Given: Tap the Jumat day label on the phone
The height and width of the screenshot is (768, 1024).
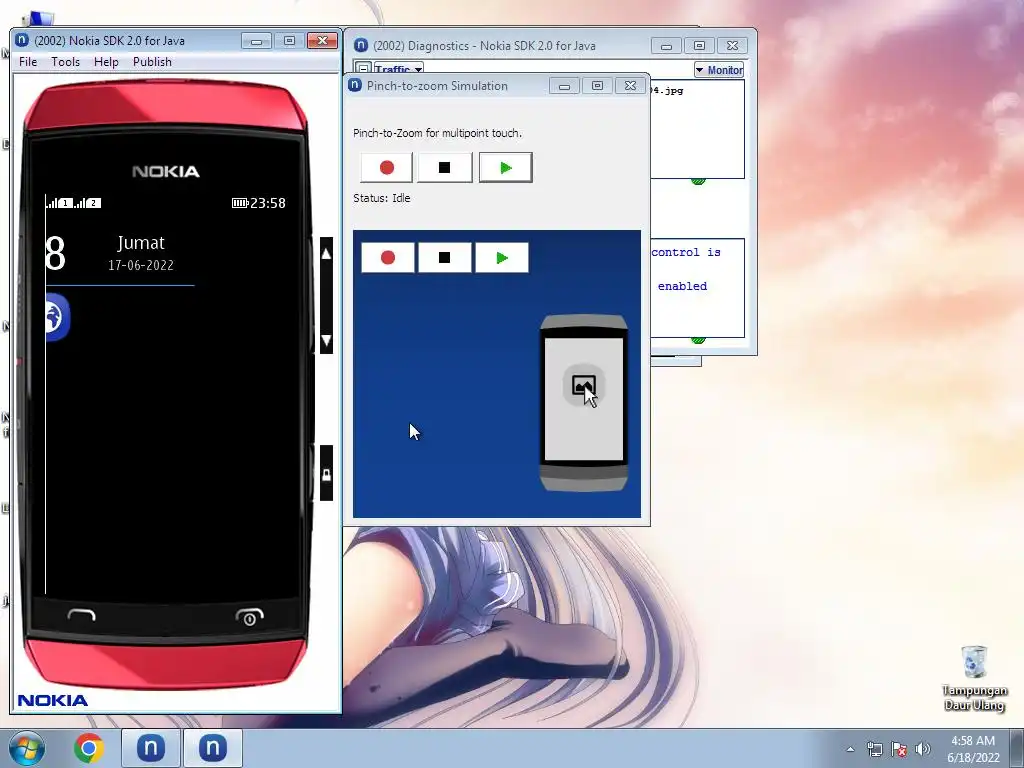Looking at the screenshot, I should point(141,243).
